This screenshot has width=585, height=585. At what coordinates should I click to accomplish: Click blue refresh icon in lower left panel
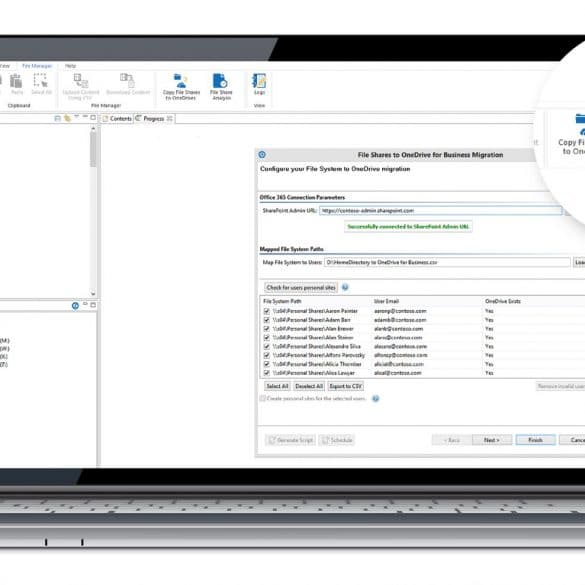click(75, 306)
